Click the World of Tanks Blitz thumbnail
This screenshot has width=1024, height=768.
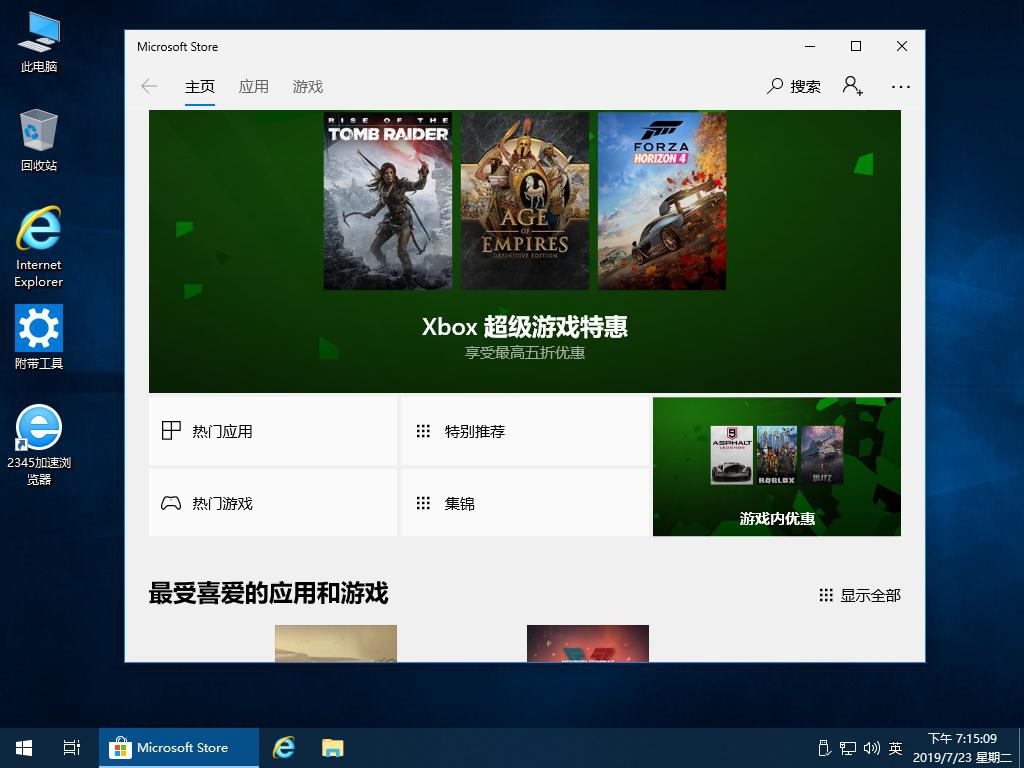click(822, 455)
